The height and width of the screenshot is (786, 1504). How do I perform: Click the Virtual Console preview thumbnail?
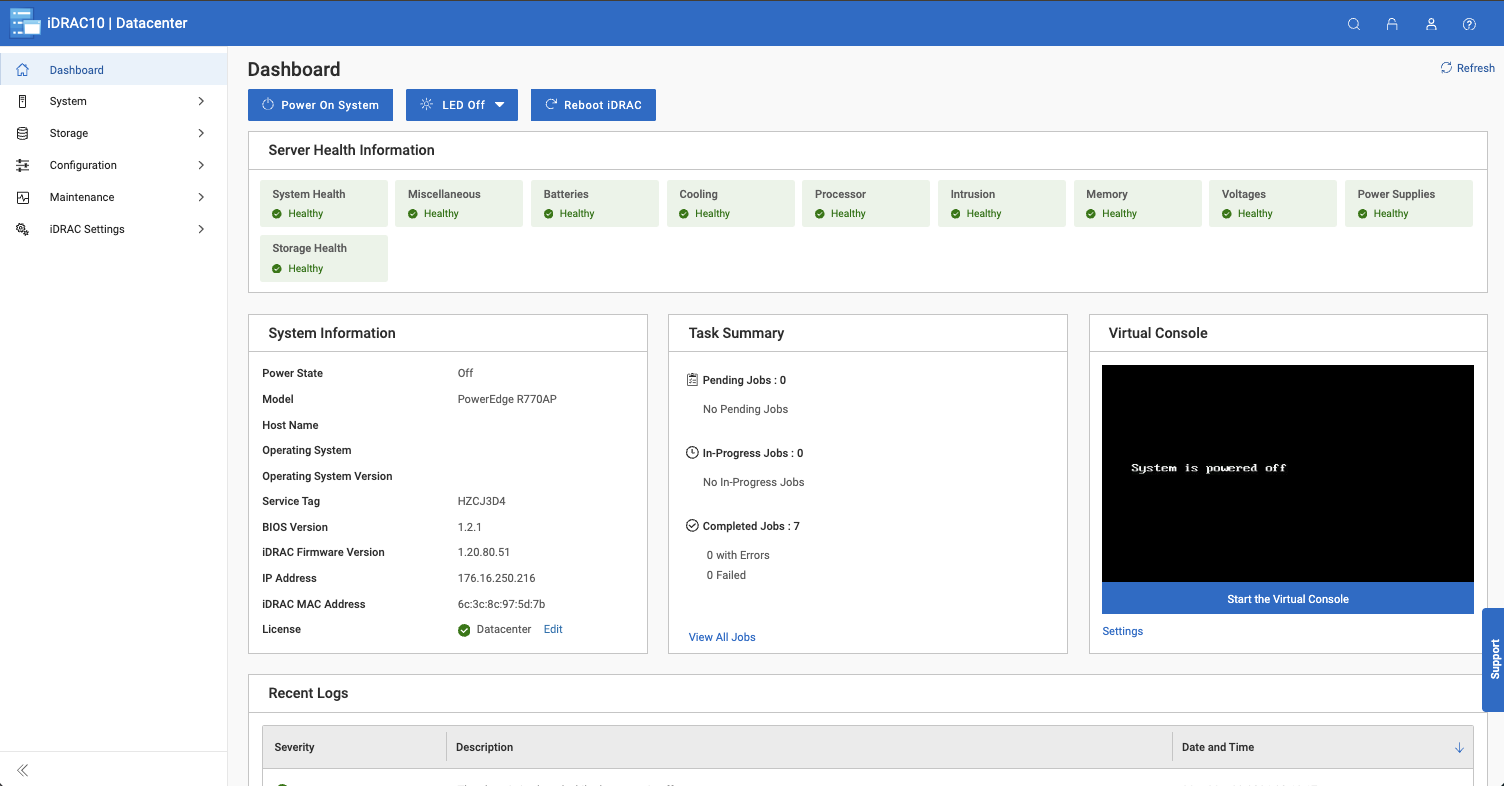(1287, 473)
